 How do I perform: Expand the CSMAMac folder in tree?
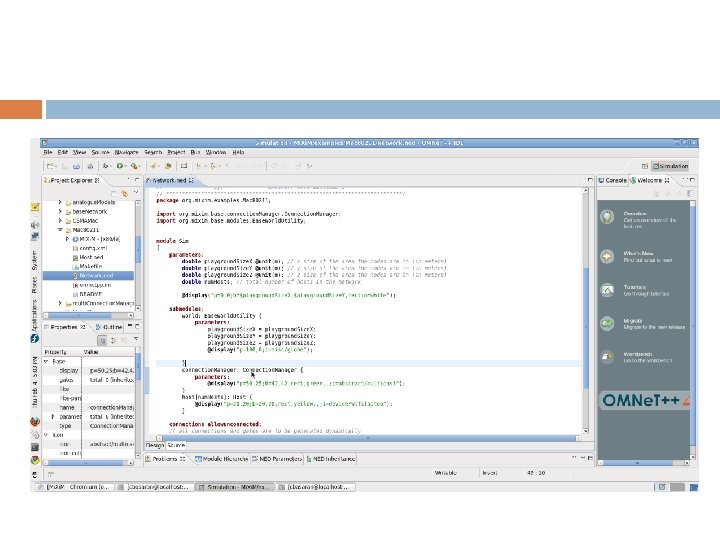pos(60,221)
